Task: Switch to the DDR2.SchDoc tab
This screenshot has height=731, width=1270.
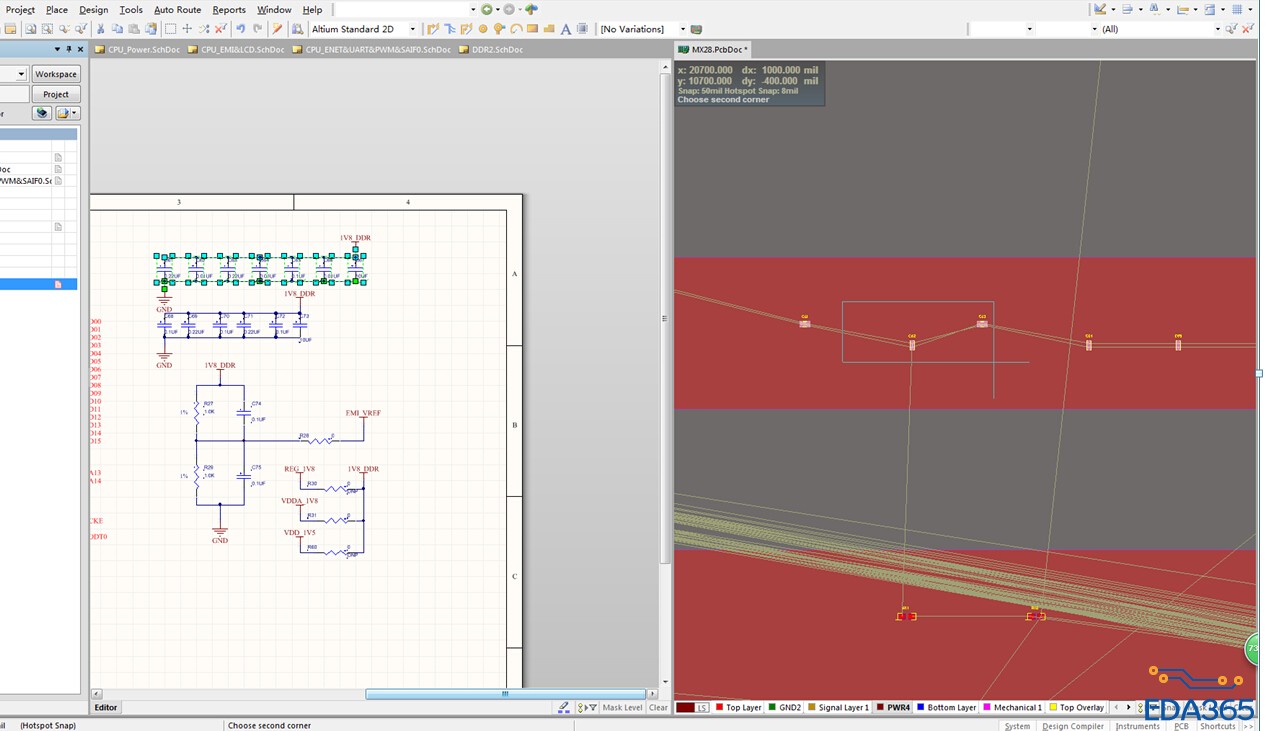Action: coord(496,49)
